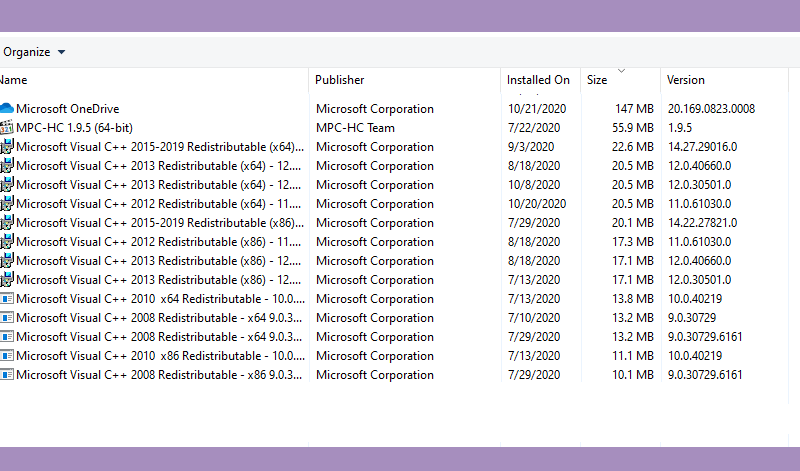
Task: Click the 55.9 MB size value
Action: click(633, 128)
